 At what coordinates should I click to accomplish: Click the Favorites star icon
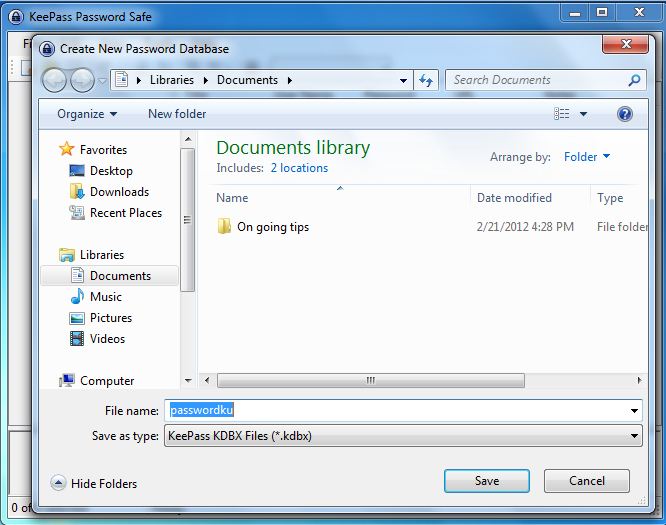pos(67,149)
